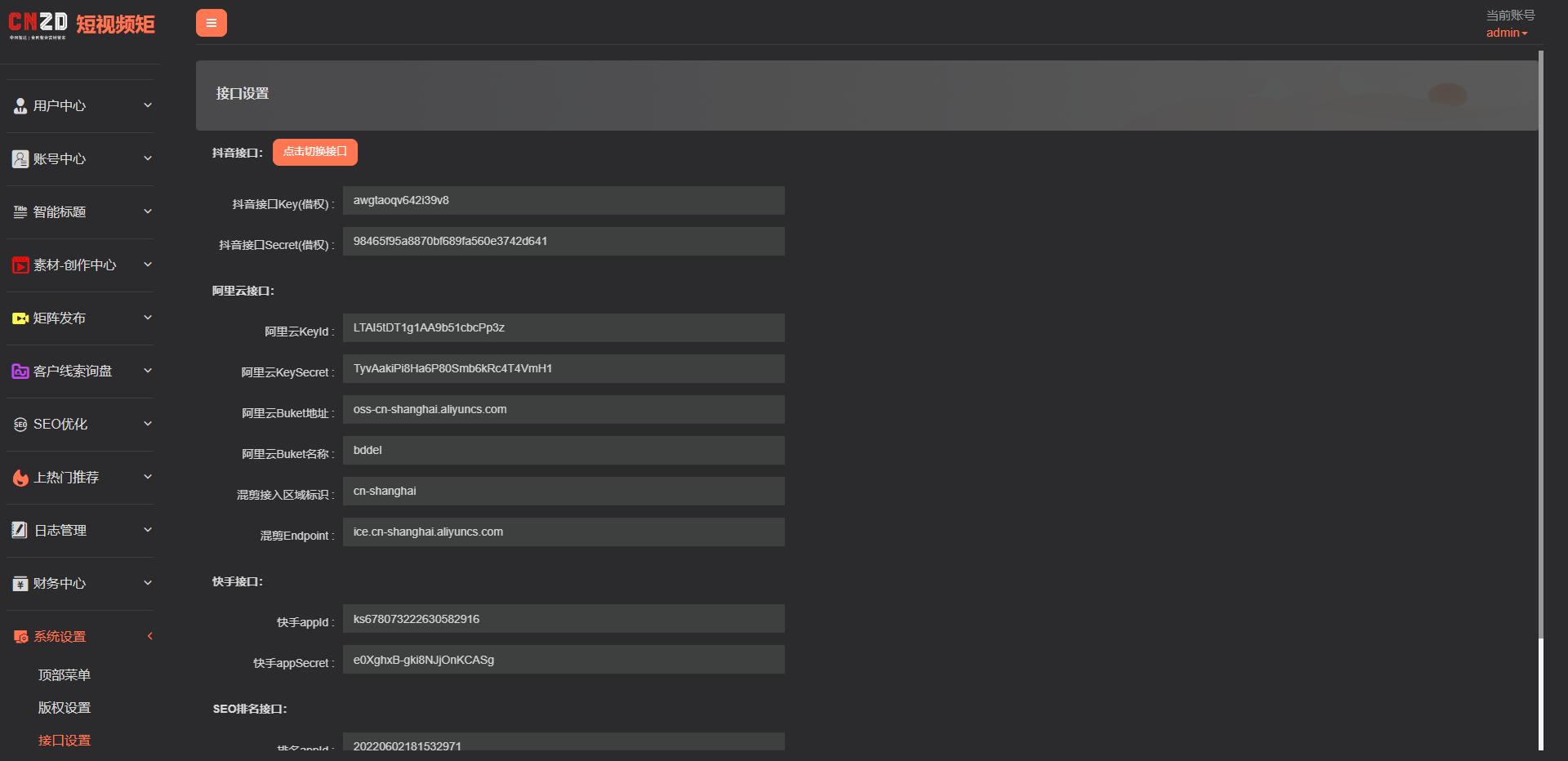The image size is (1568, 761).
Task: Collapse the 系统设置 menu arrow
Action: coord(149,636)
